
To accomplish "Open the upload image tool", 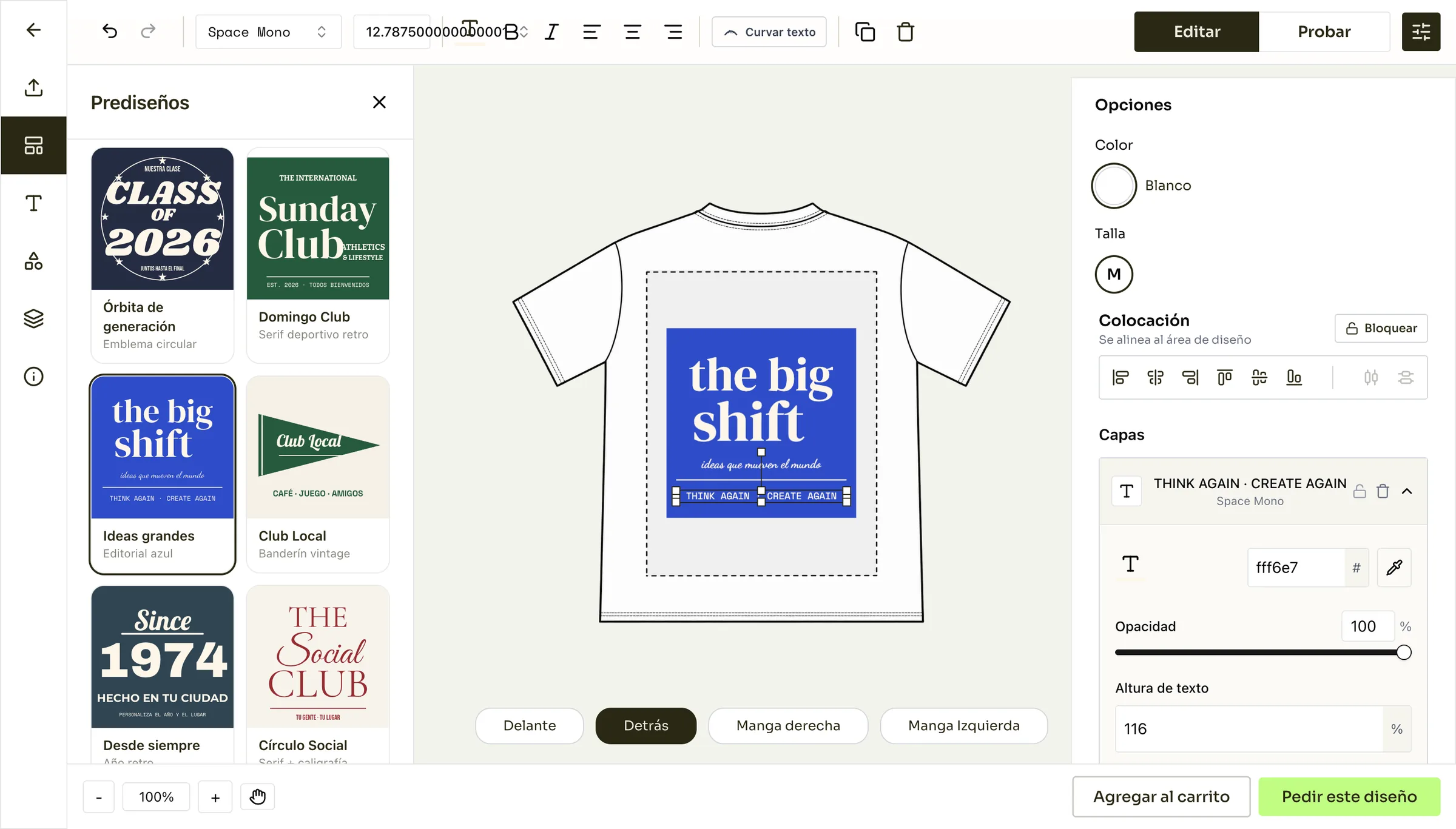I will [x=33, y=87].
